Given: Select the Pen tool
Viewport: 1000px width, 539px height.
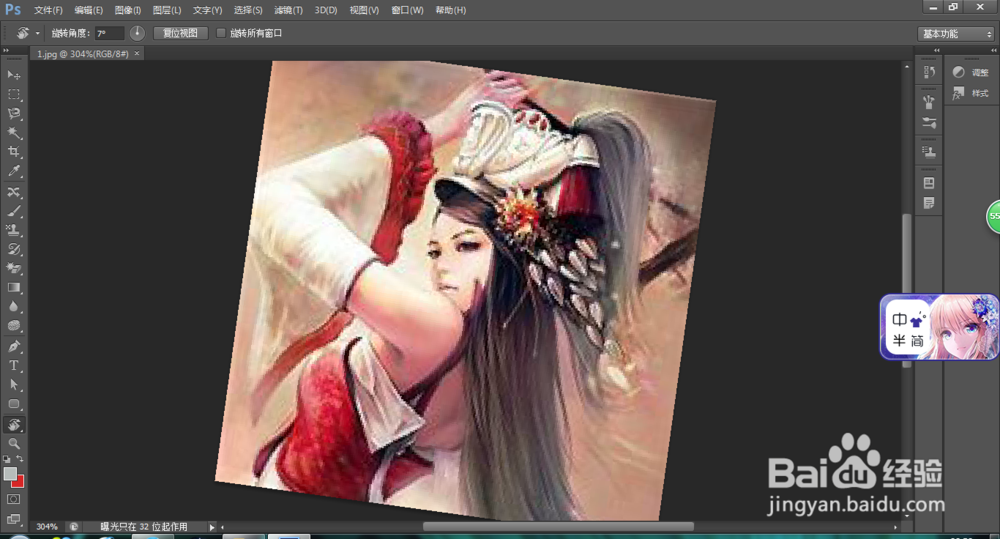Looking at the screenshot, I should (x=13, y=346).
